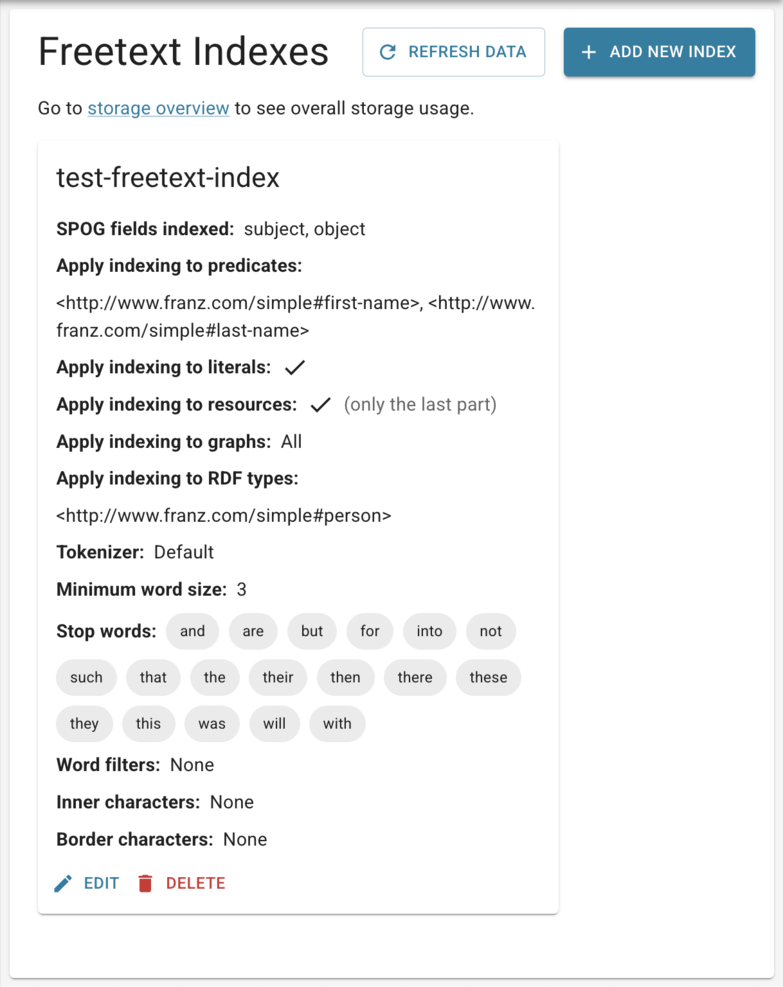The width and height of the screenshot is (783, 987).
Task: Click the 'was' stop word chip
Action: tap(211, 723)
